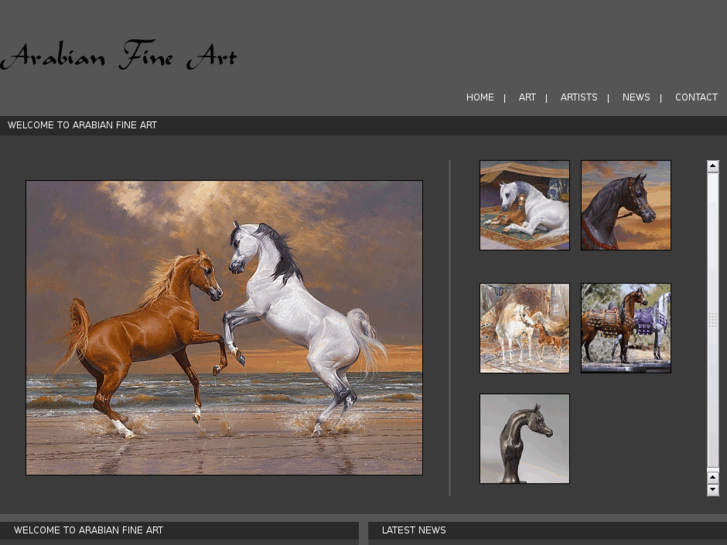This screenshot has width=727, height=545.
Task: Click the scroll down arrow at bottom of gallery scrollbar
Action: (713, 490)
